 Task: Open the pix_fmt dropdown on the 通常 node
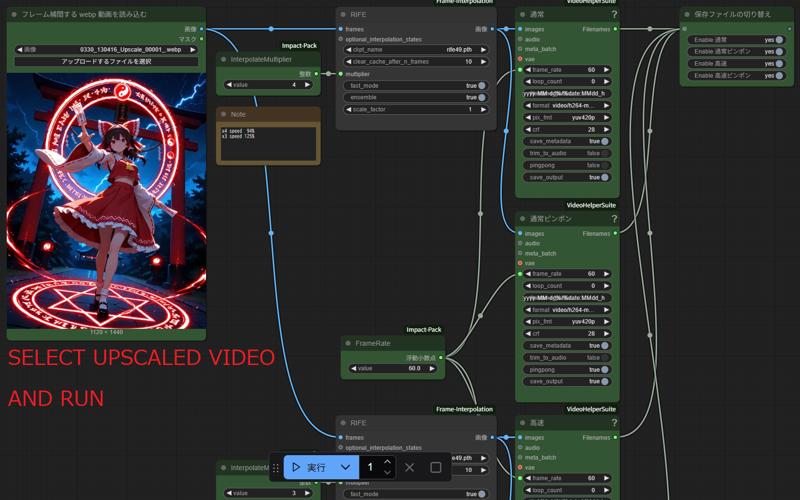567,117
